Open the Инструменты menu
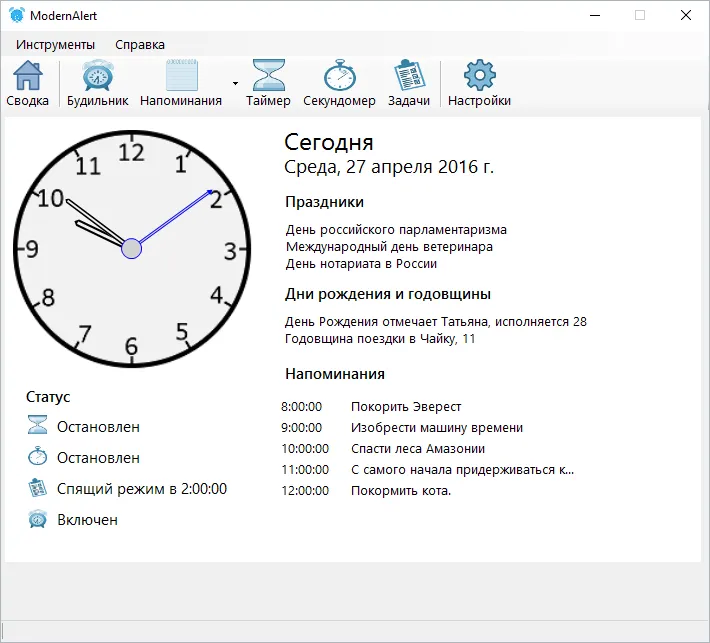The width and height of the screenshot is (710, 643). tap(55, 44)
